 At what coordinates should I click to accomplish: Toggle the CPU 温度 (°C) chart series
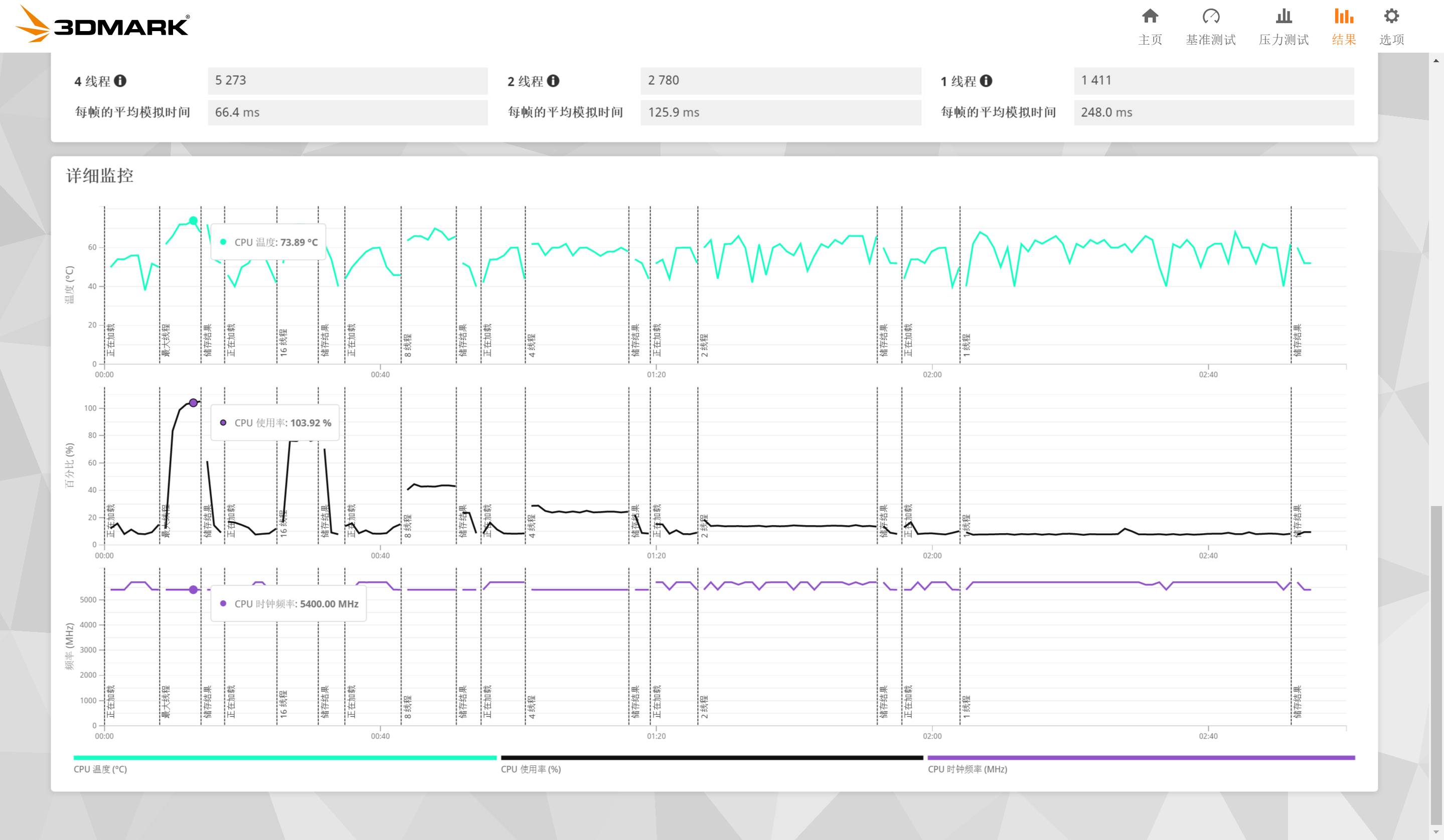pos(99,769)
